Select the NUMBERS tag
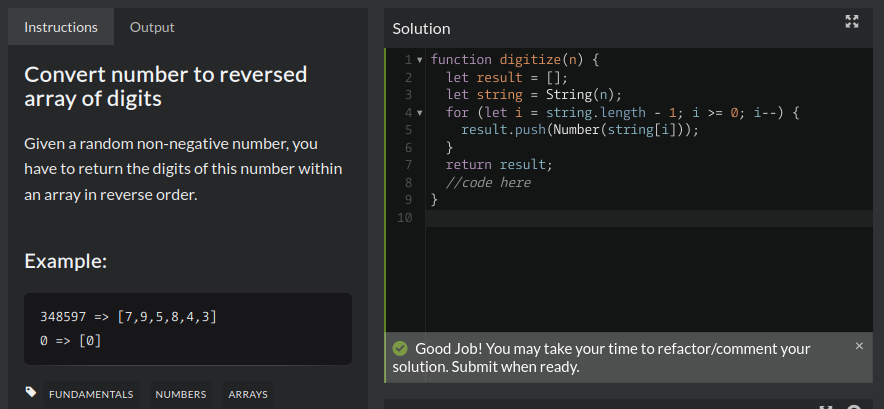 181,394
